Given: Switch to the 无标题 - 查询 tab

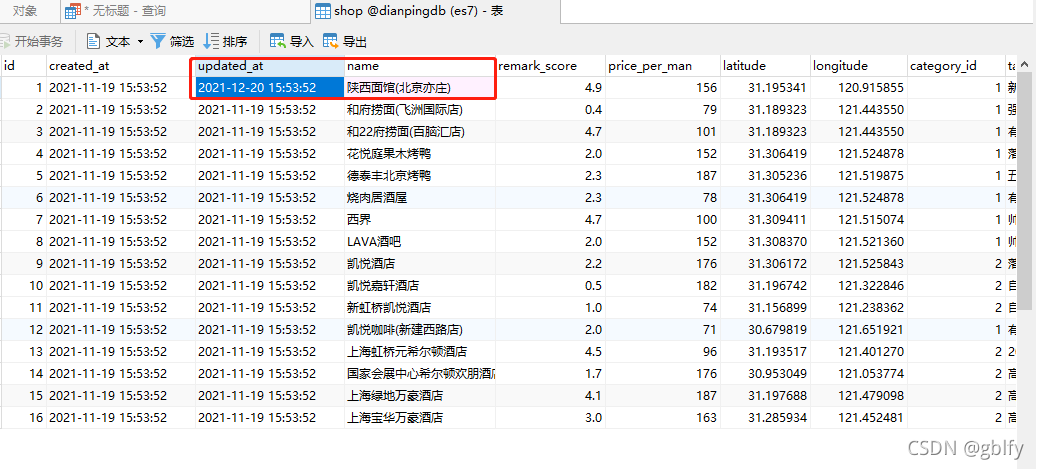Looking at the screenshot, I should tap(186, 11).
